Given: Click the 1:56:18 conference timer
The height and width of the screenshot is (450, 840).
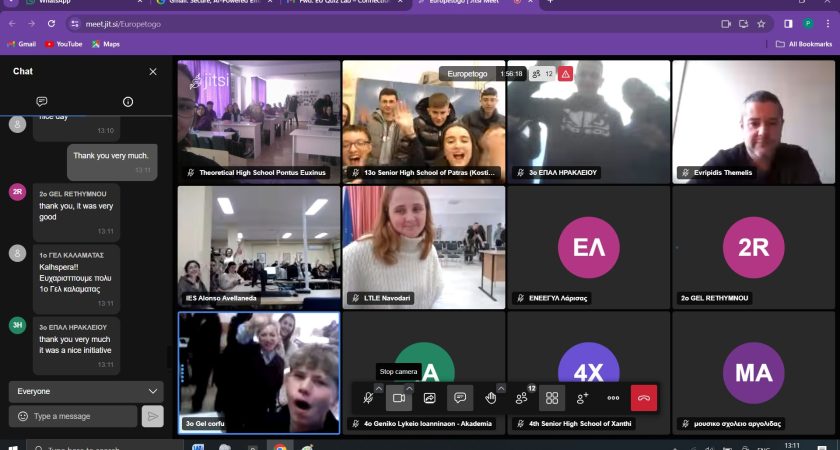Looking at the screenshot, I should [511, 74].
